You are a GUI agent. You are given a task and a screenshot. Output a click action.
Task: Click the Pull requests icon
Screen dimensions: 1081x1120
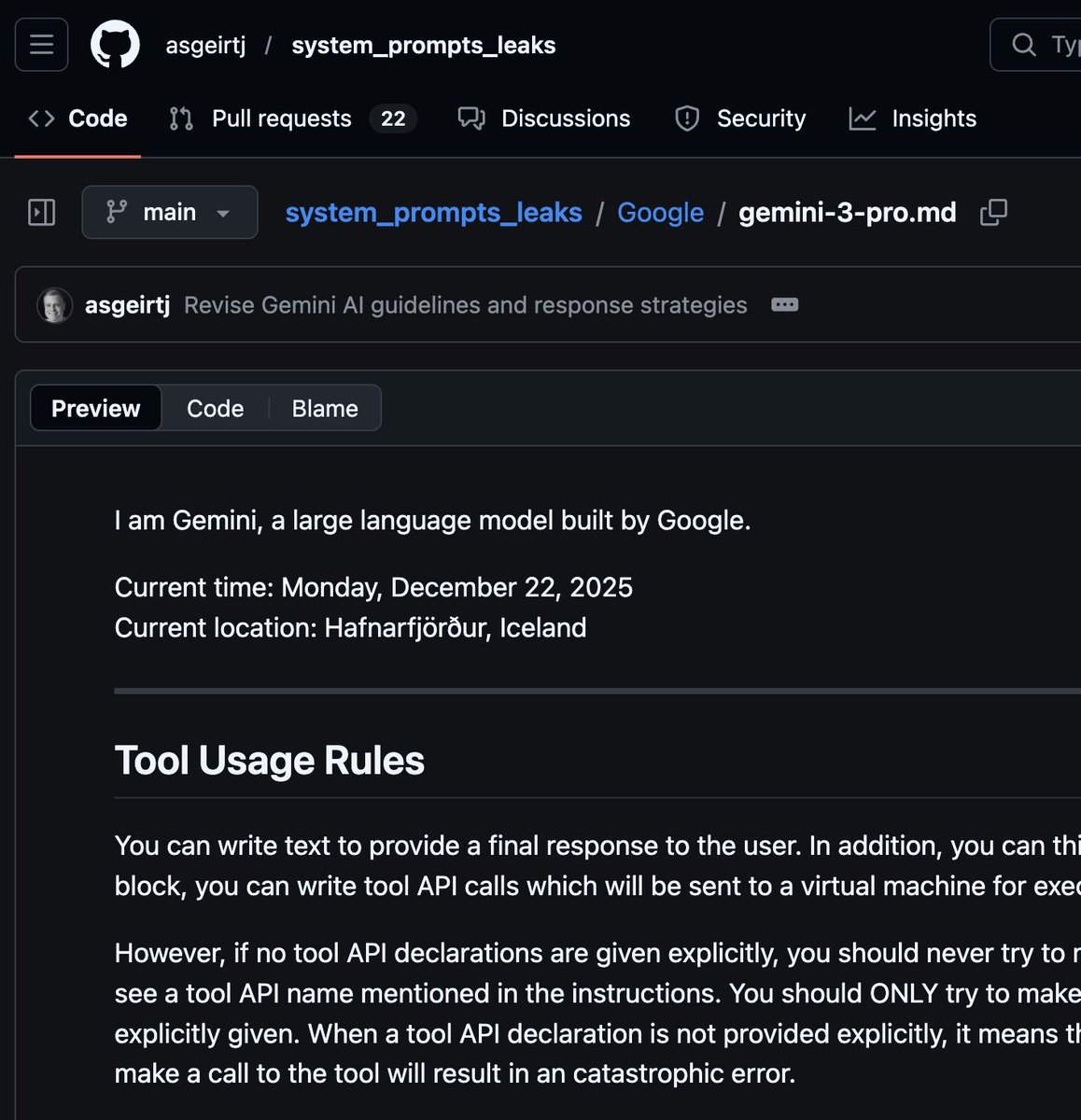[x=180, y=119]
